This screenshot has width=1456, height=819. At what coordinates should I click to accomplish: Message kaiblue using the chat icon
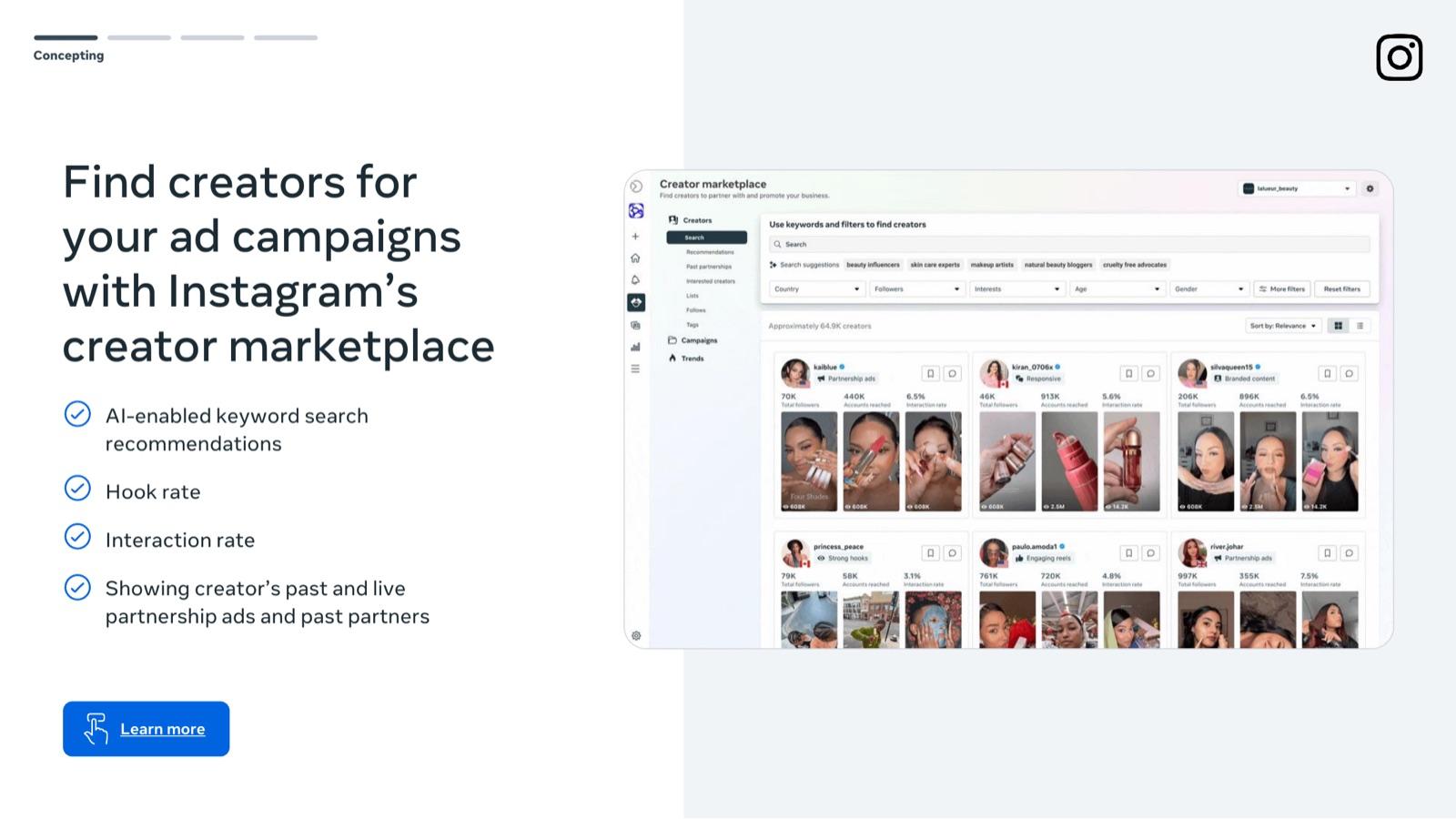[952, 373]
